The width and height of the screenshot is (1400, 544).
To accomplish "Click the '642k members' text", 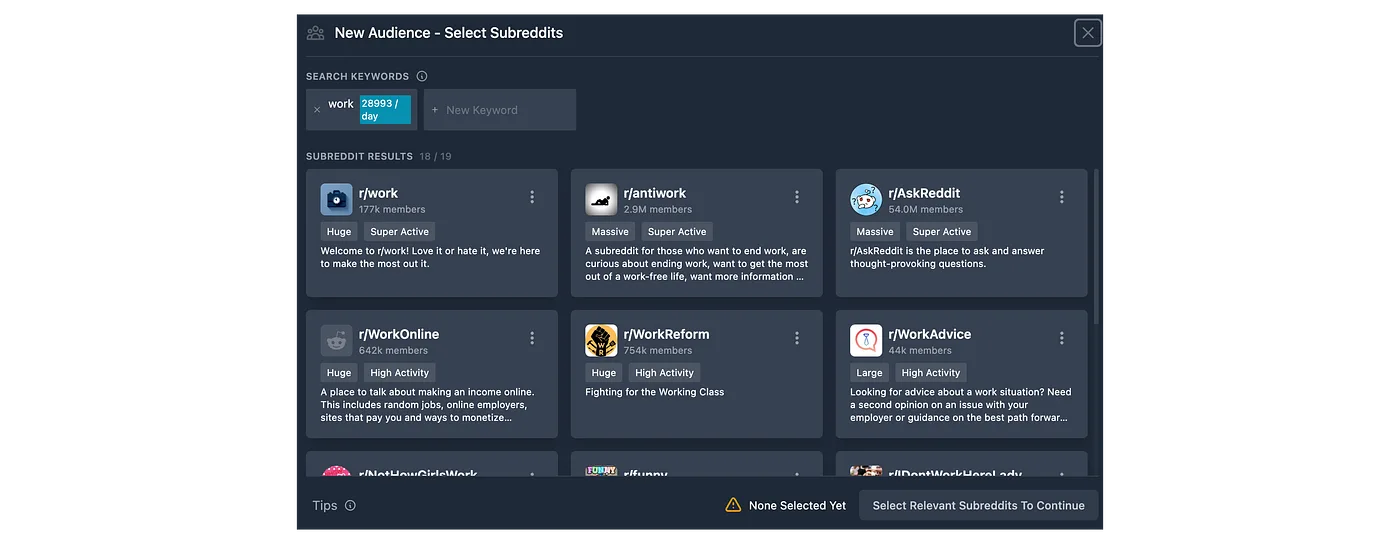I will click(x=393, y=351).
